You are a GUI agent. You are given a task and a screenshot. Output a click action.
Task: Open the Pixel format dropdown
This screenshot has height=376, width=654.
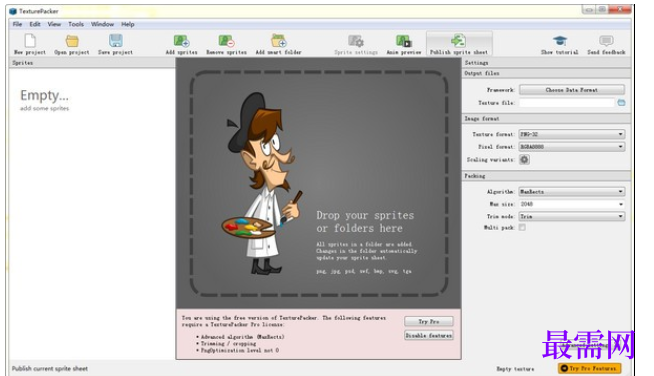[571, 147]
